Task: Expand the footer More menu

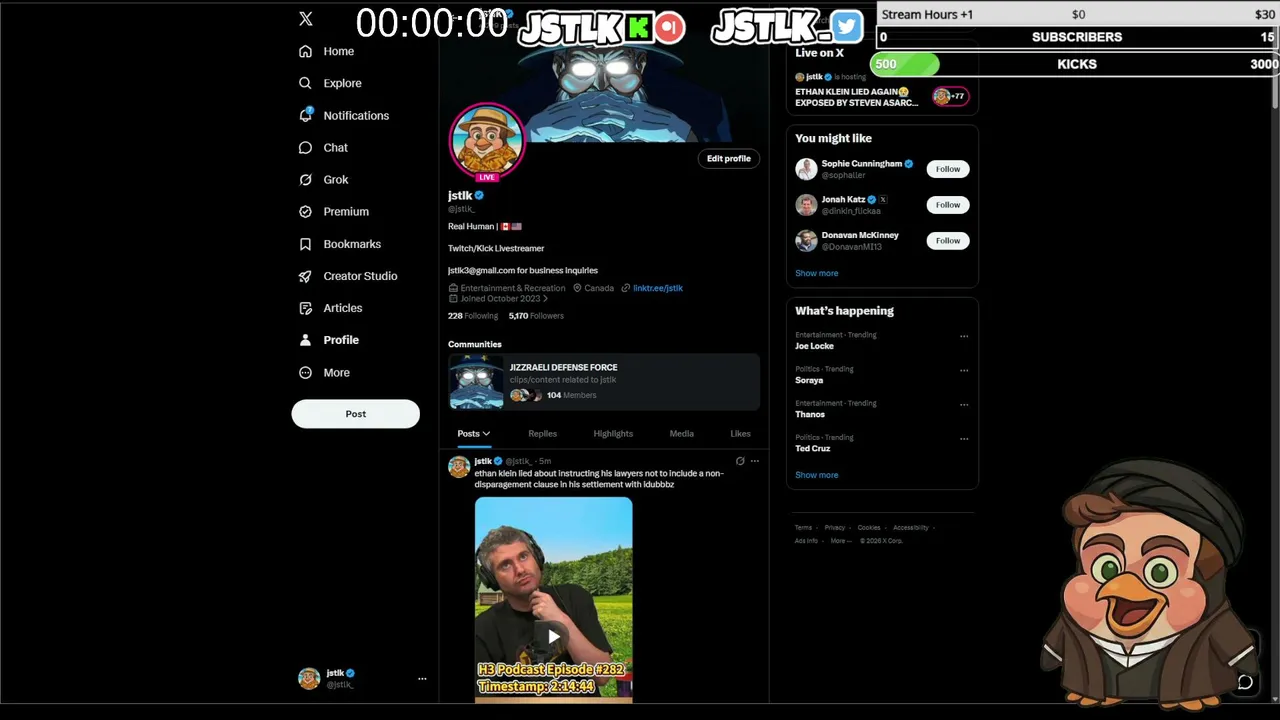Action: 841,541
